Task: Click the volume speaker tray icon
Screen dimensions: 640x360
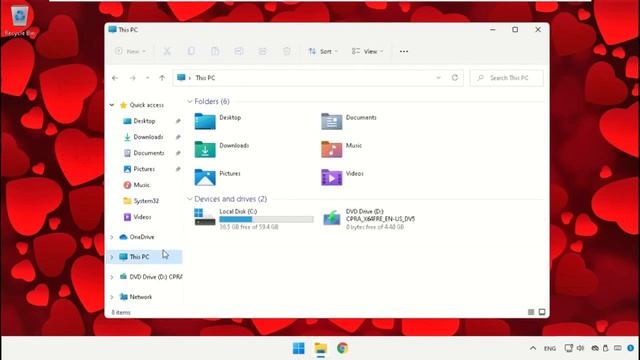Action: pos(580,348)
